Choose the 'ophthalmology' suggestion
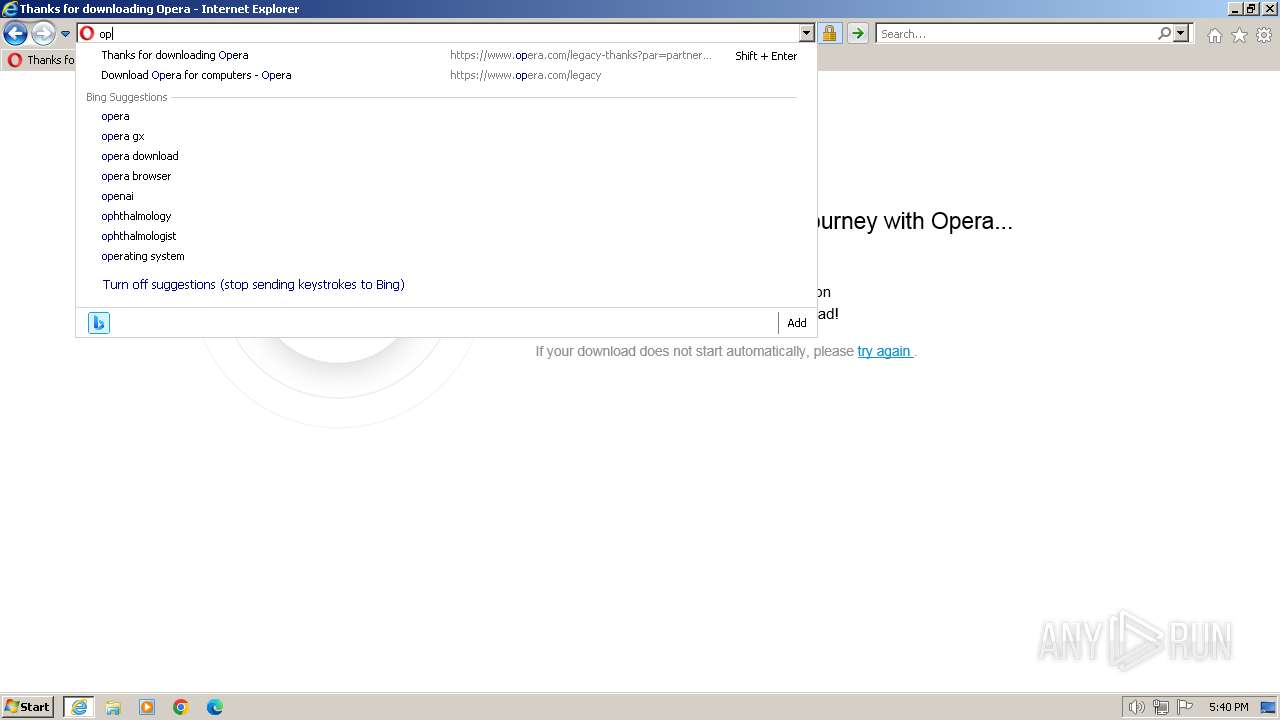The height and width of the screenshot is (720, 1280). pos(446,216)
